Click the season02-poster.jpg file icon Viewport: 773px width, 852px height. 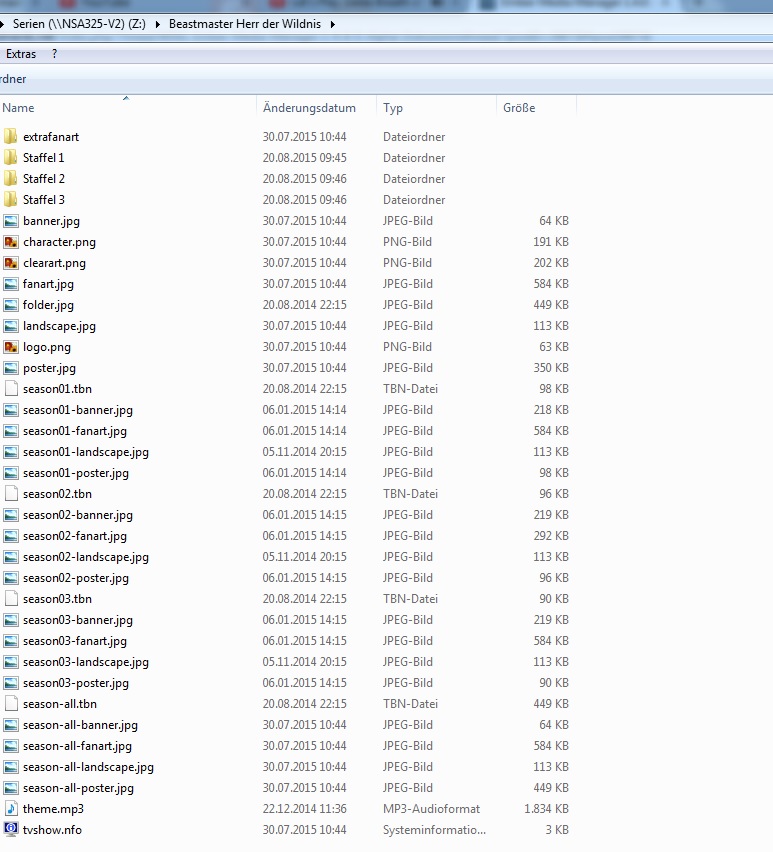tap(10, 578)
